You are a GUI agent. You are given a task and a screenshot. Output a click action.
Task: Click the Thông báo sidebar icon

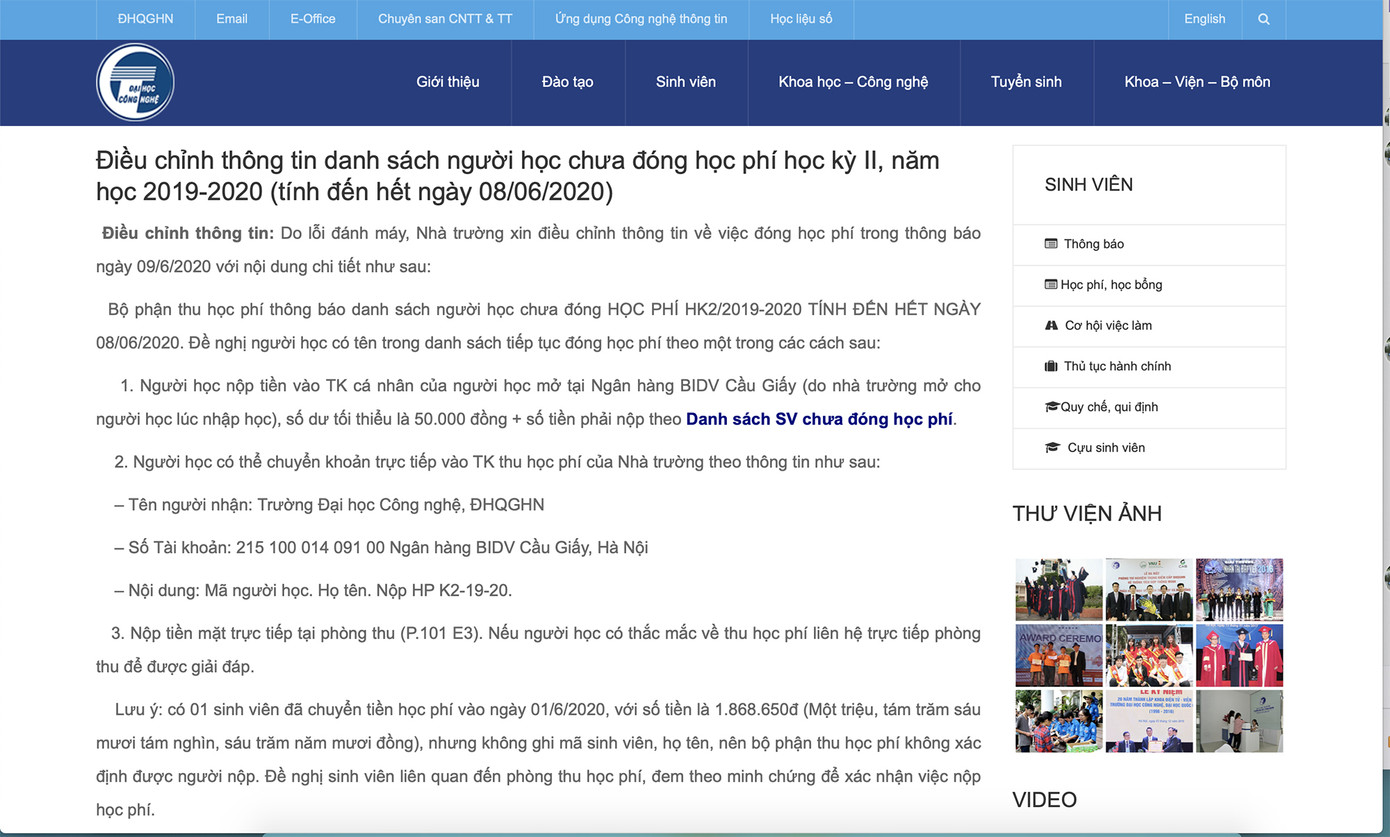(1051, 244)
